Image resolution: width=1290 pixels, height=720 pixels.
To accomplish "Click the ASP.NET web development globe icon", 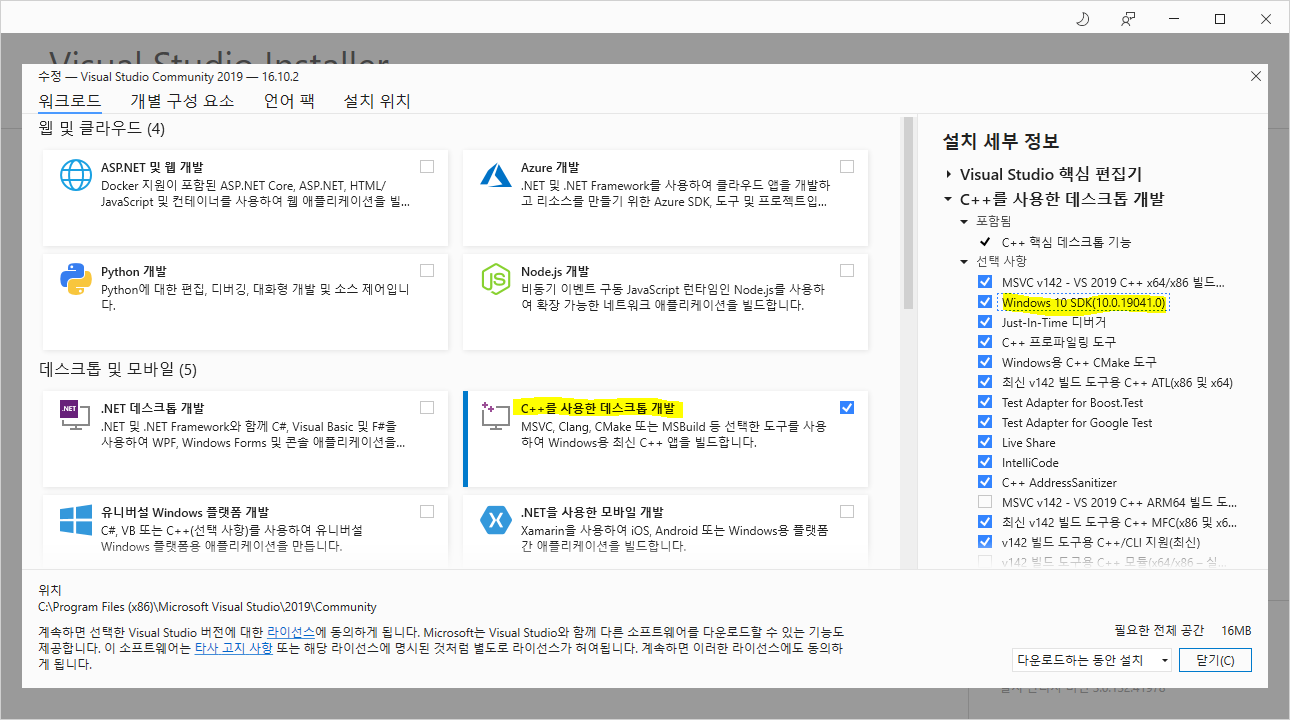I will point(76,175).
